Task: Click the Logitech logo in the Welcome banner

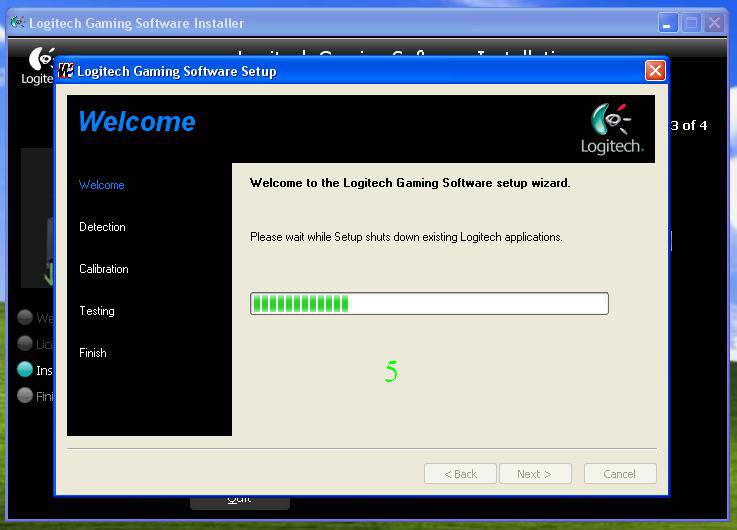Action: [x=612, y=128]
